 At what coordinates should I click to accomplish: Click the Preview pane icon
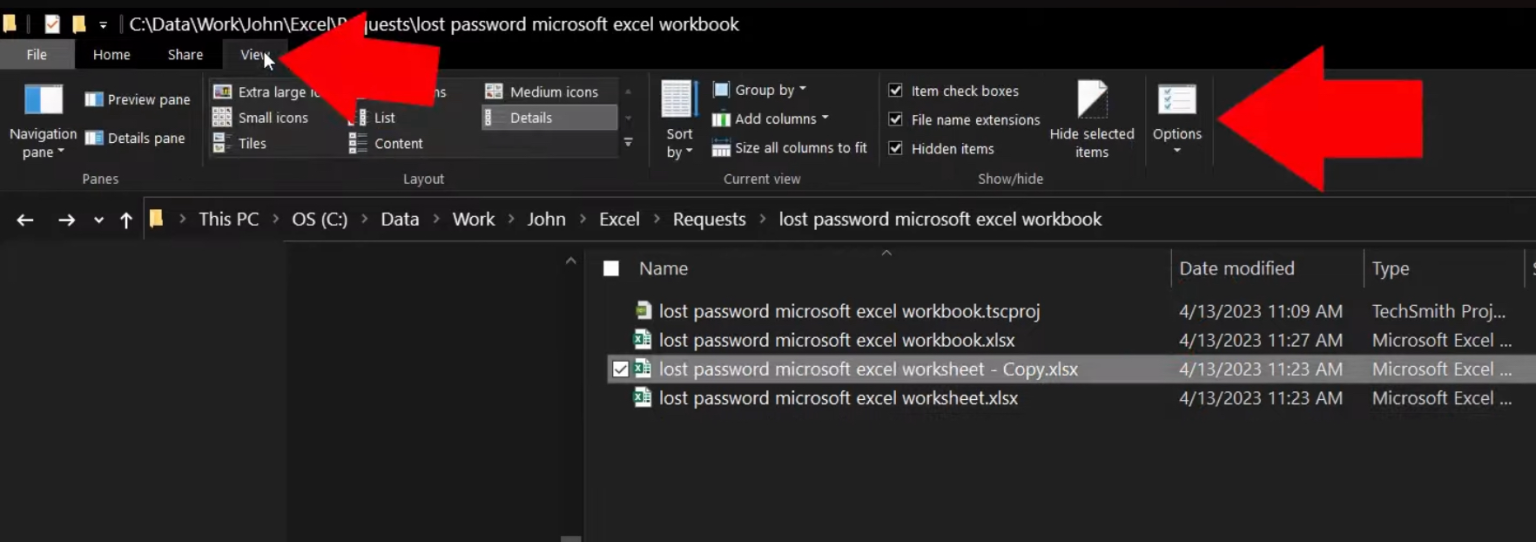[x=95, y=100]
